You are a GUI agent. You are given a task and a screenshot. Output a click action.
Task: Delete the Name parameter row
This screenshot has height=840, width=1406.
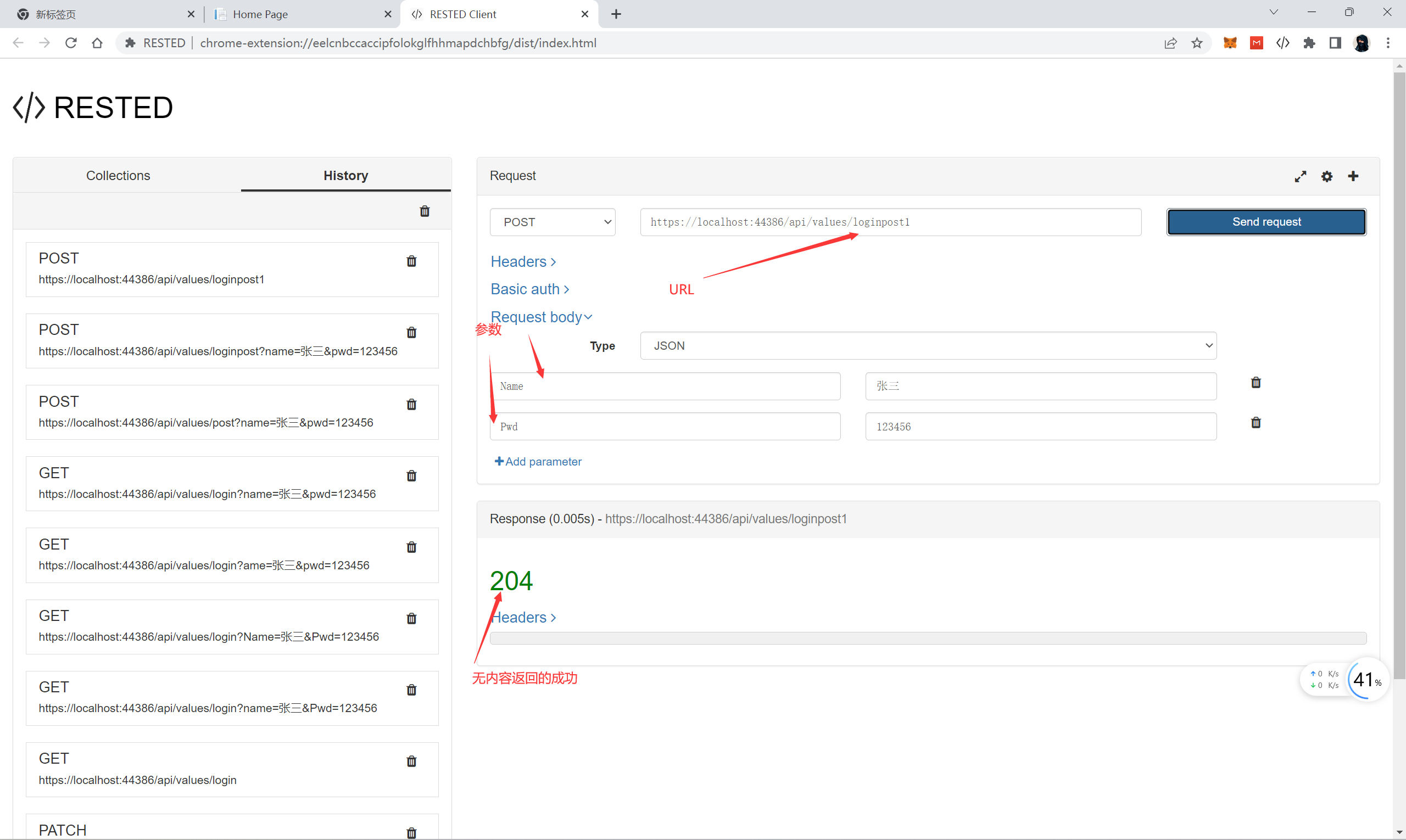(x=1256, y=383)
